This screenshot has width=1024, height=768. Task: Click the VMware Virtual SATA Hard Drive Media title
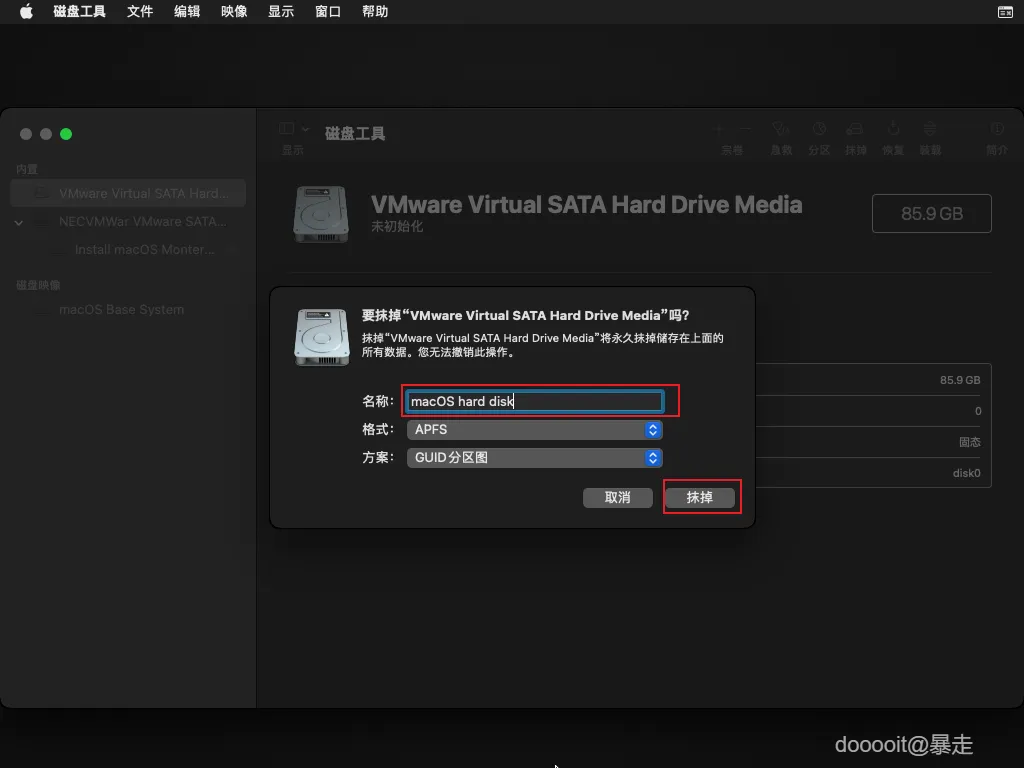[x=586, y=204]
